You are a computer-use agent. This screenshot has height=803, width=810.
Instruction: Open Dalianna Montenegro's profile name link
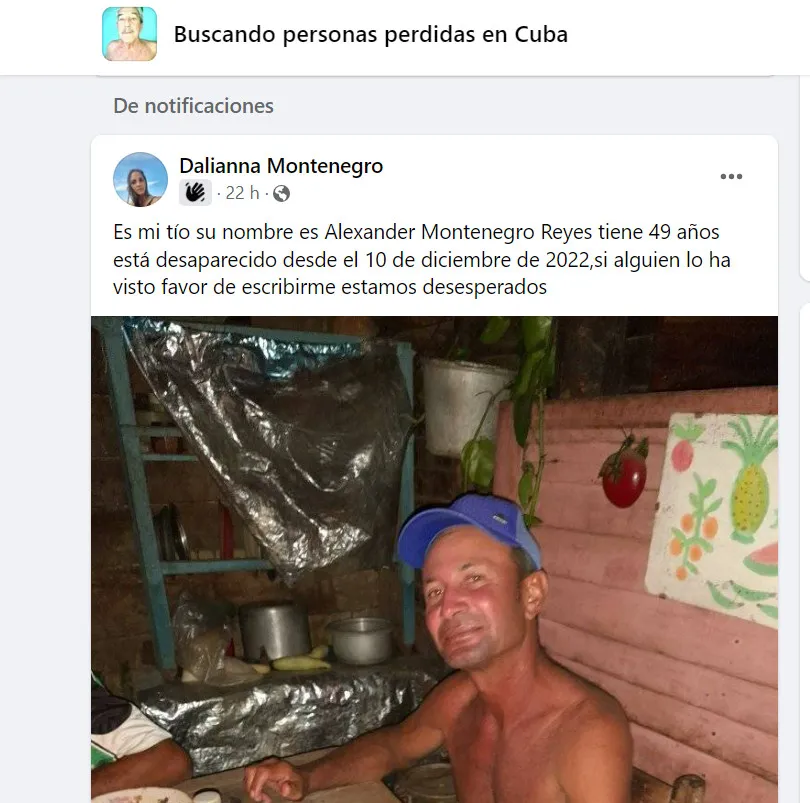281,166
